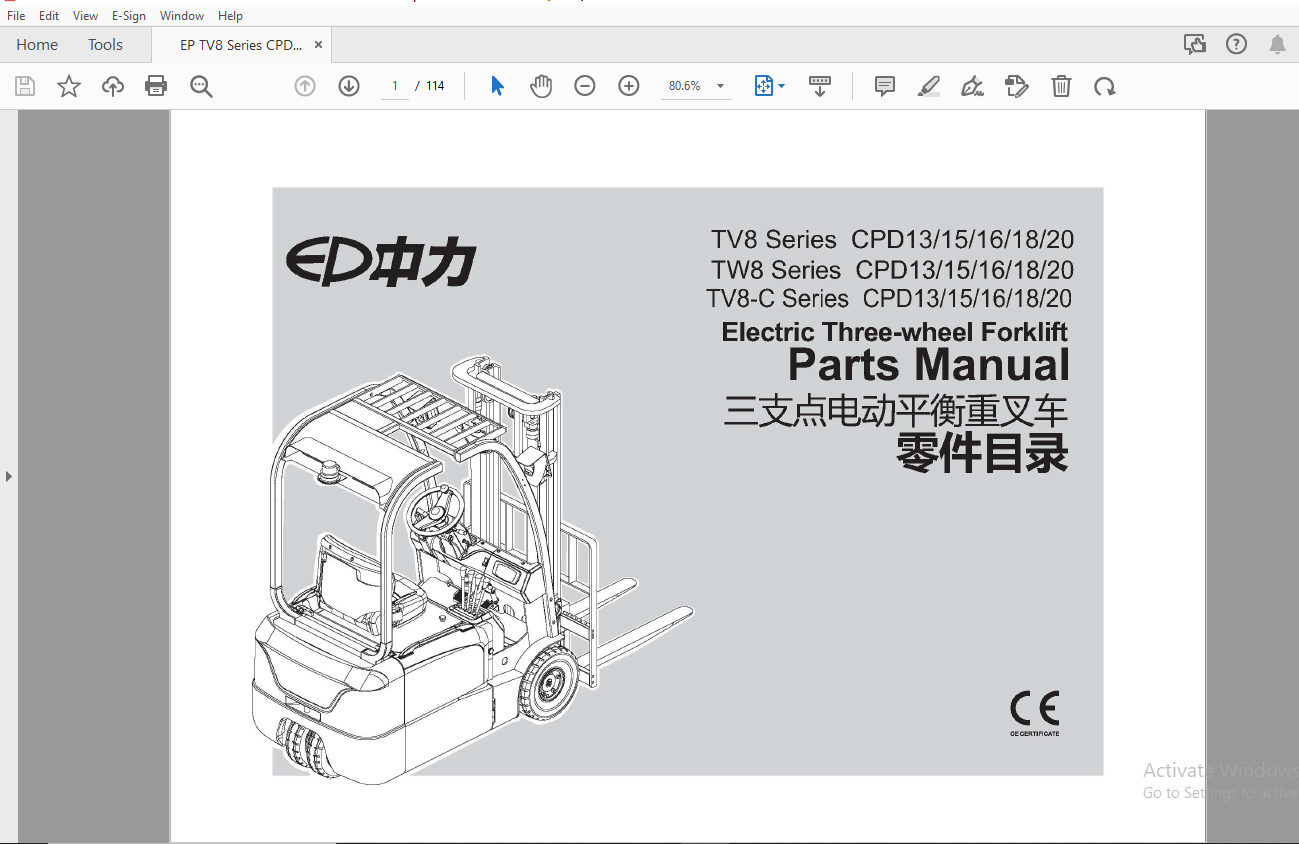The width and height of the screenshot is (1299, 844).
Task: Click the page number input field
Action: point(395,86)
